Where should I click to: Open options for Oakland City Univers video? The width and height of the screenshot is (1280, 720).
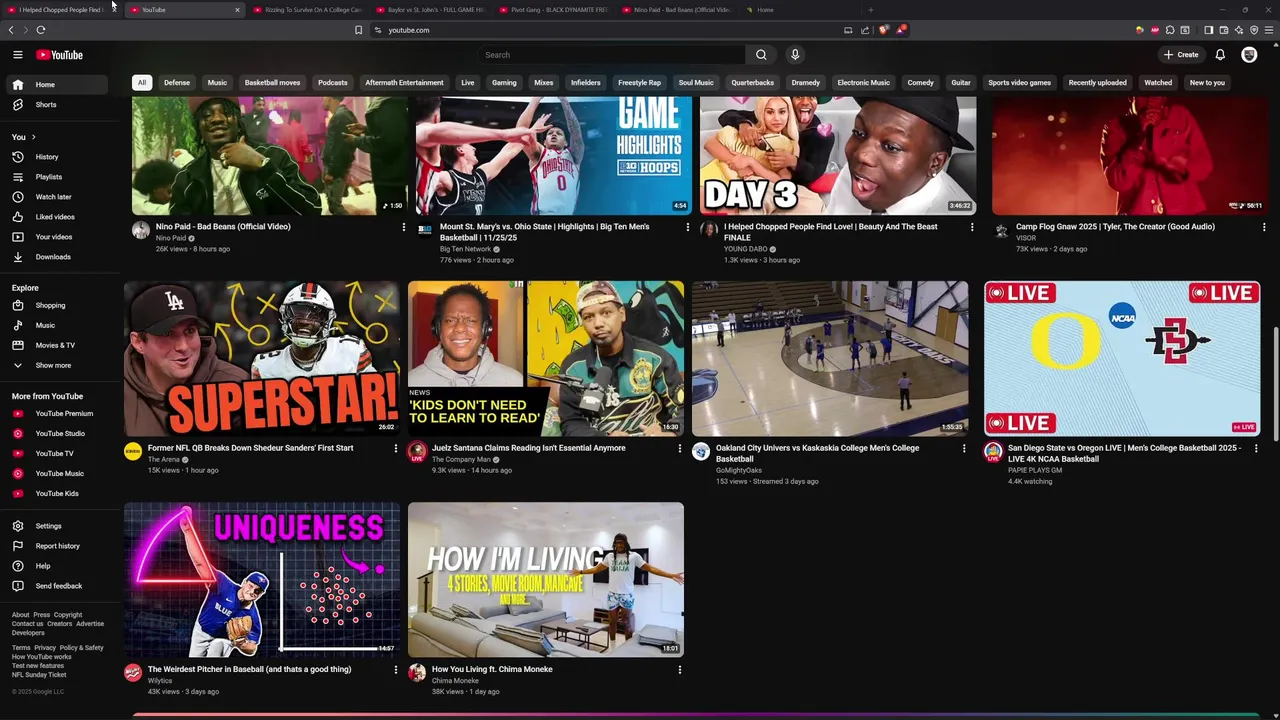coord(963,448)
